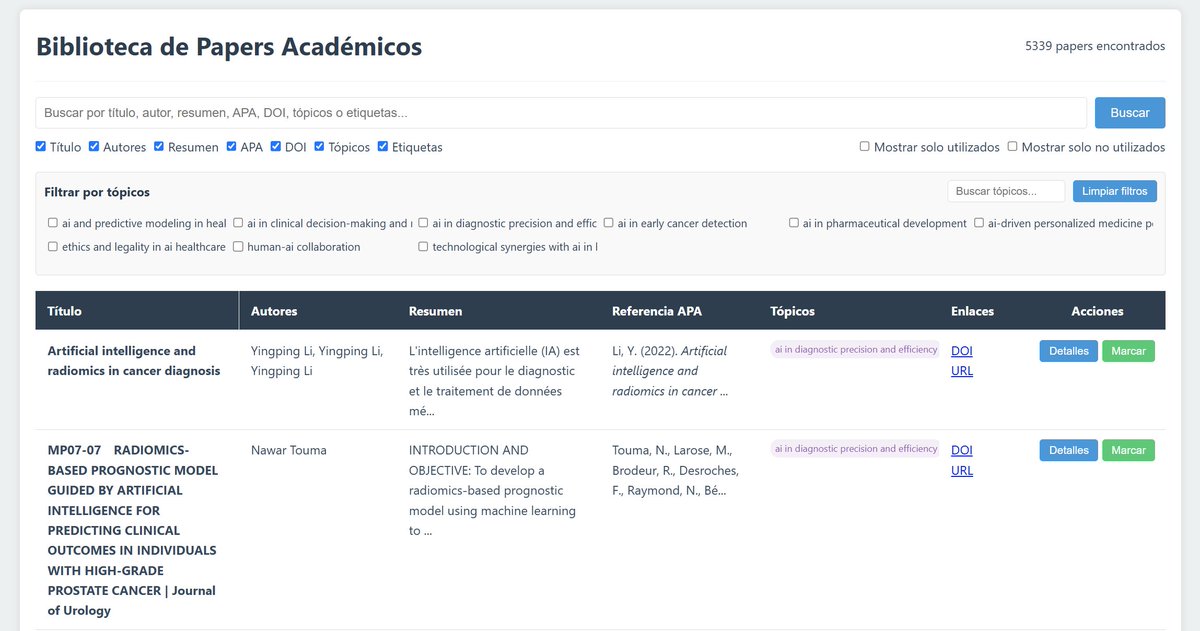Enable the ai in pharmaceutical development topic
Image resolution: width=1200 pixels, height=631 pixels.
pos(794,222)
